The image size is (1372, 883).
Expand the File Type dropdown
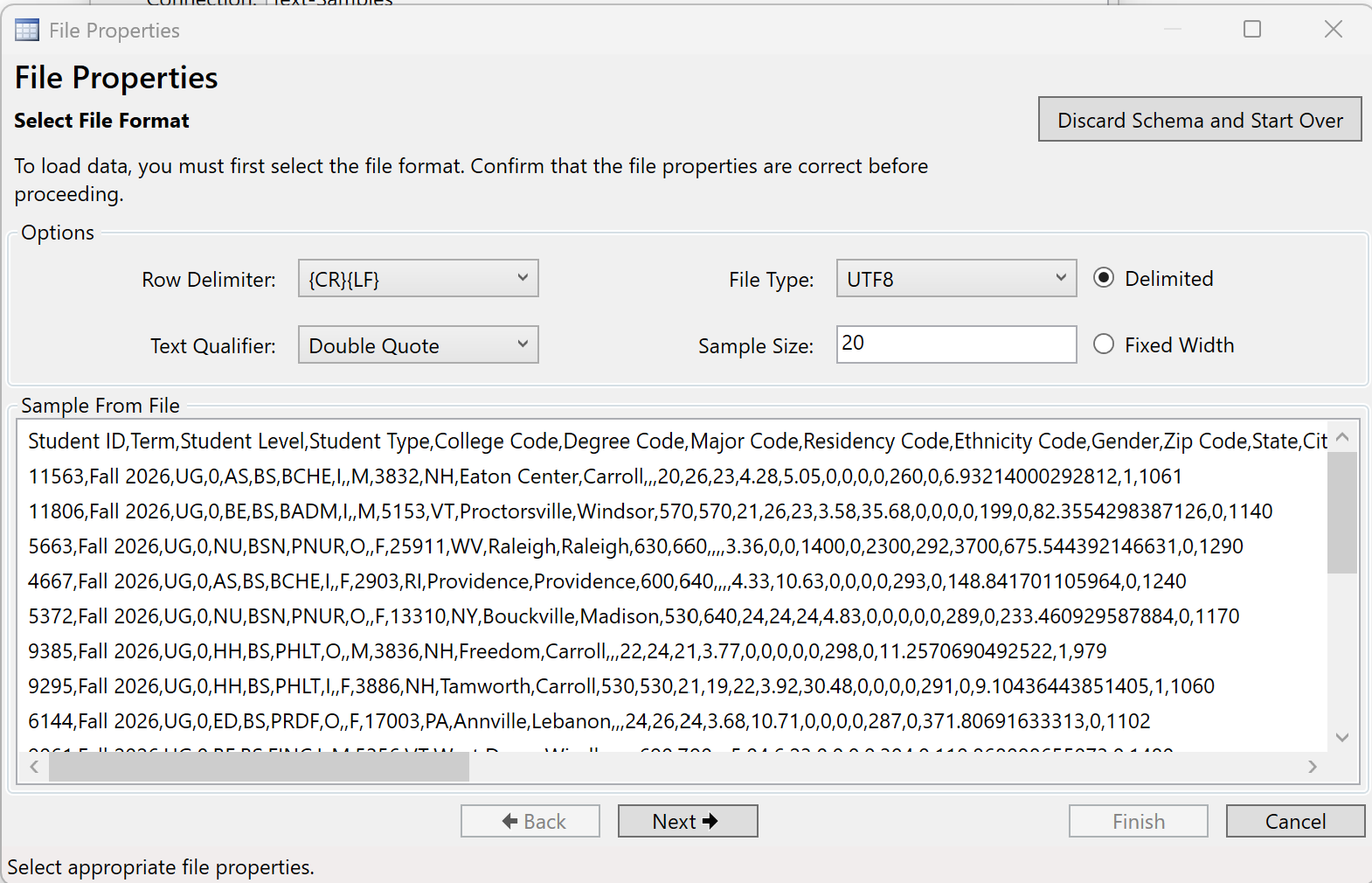pyautogui.click(x=956, y=279)
